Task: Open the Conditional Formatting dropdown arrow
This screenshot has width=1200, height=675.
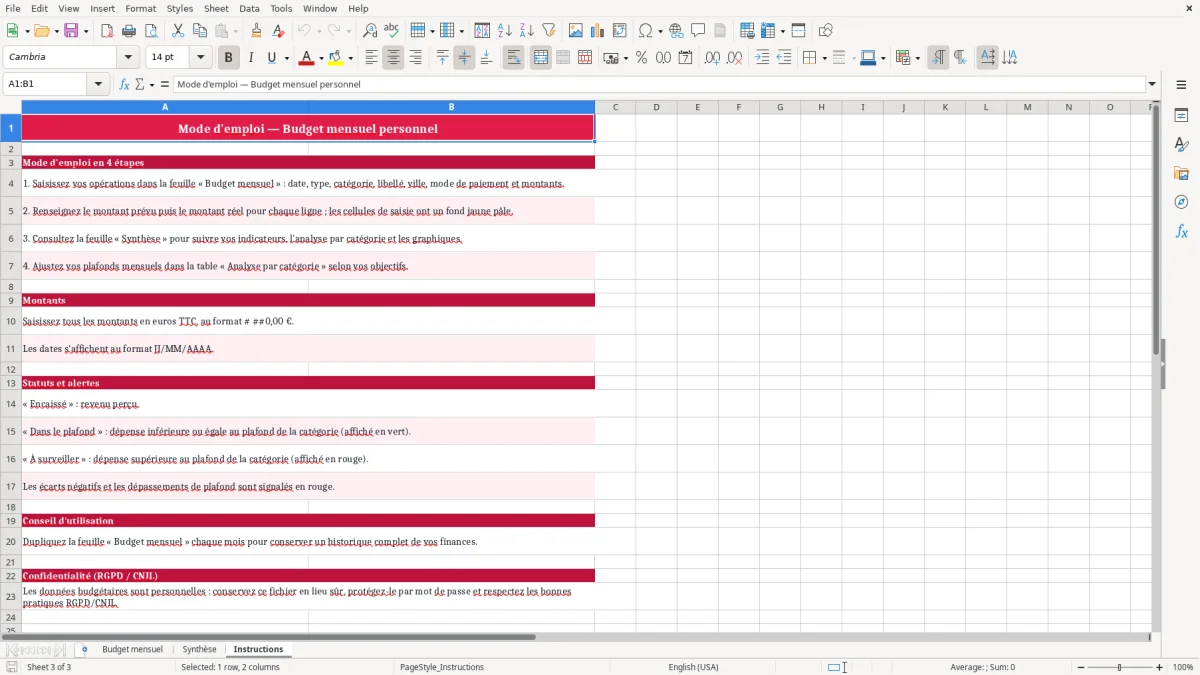Action: 917,58
